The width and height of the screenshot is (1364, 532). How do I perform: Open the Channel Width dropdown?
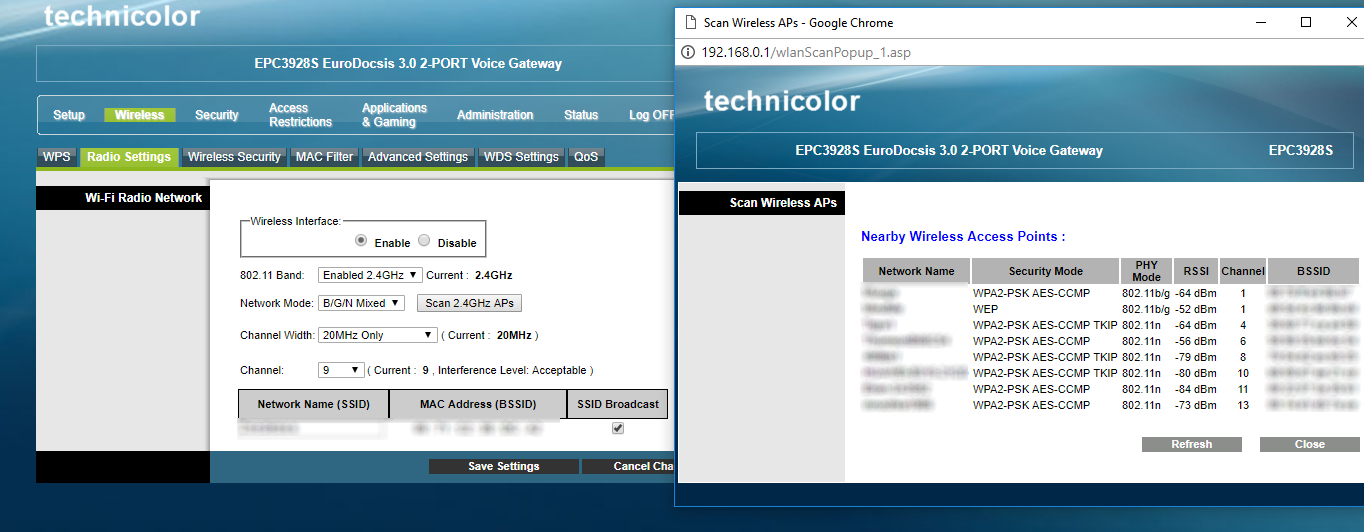pos(377,335)
